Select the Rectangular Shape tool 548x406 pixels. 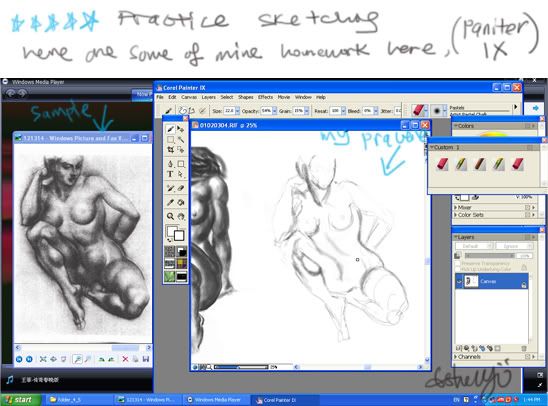click(x=180, y=164)
